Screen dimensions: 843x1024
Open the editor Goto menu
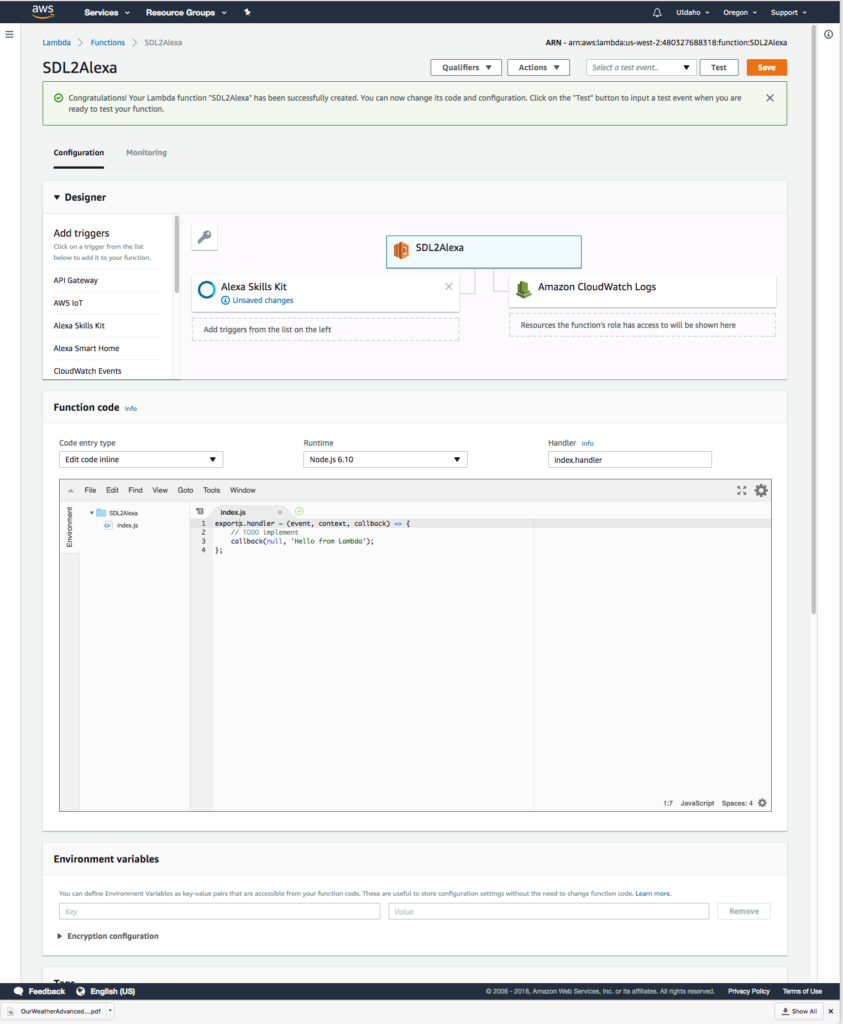pyautogui.click(x=185, y=490)
